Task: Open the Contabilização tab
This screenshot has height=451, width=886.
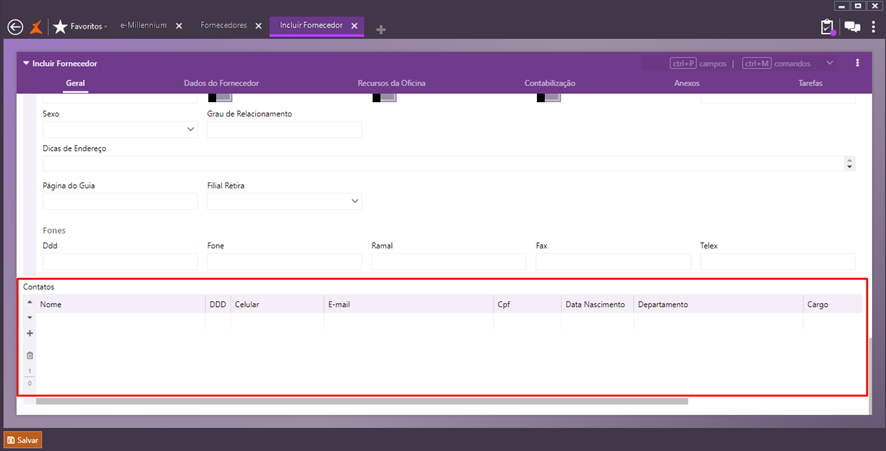Action: tap(550, 83)
